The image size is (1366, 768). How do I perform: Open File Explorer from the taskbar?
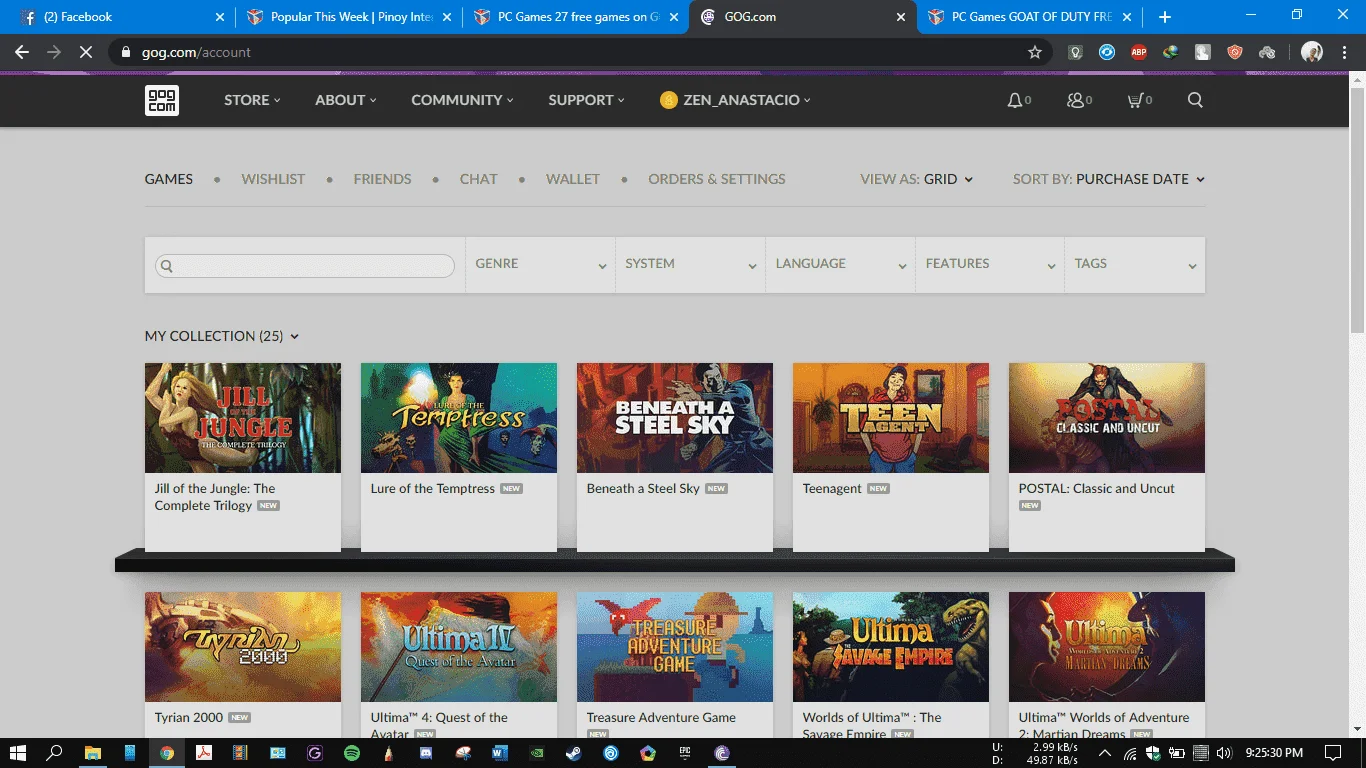(93, 753)
